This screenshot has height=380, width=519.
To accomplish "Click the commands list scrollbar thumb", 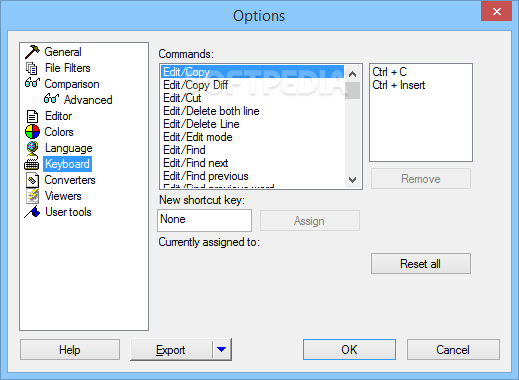I will coord(352,90).
